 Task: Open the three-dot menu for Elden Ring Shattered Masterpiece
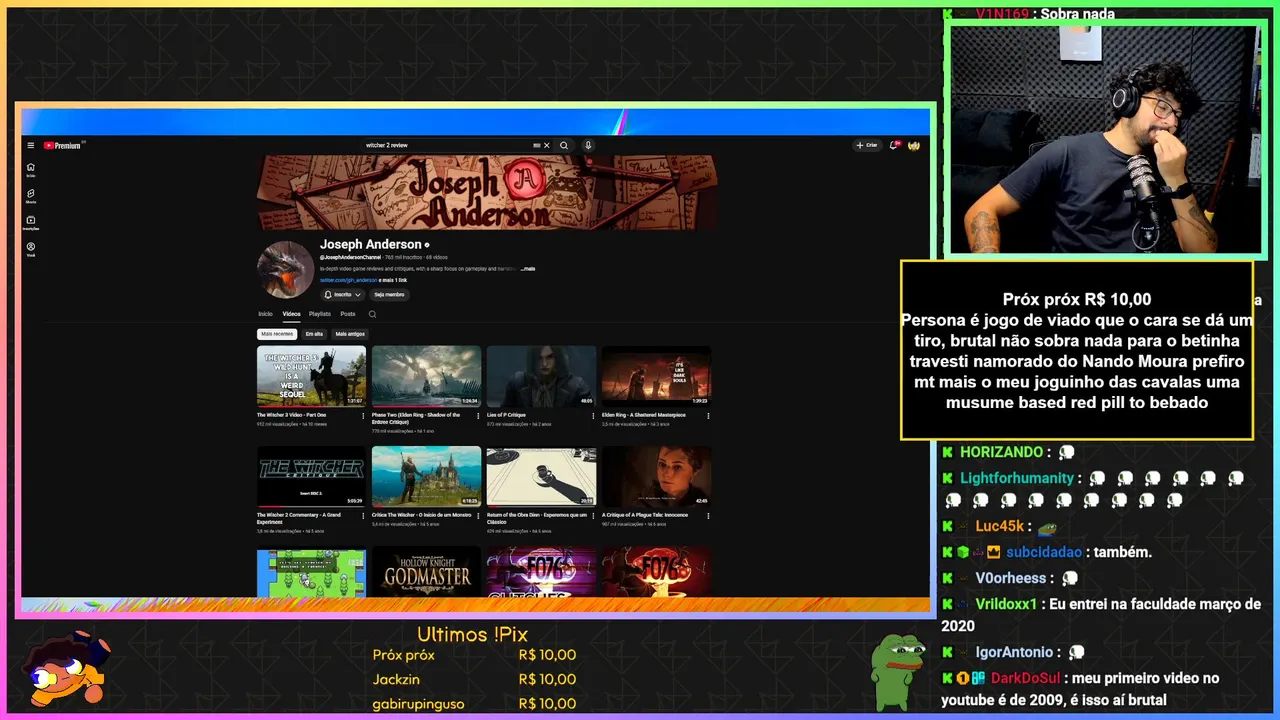click(x=708, y=415)
